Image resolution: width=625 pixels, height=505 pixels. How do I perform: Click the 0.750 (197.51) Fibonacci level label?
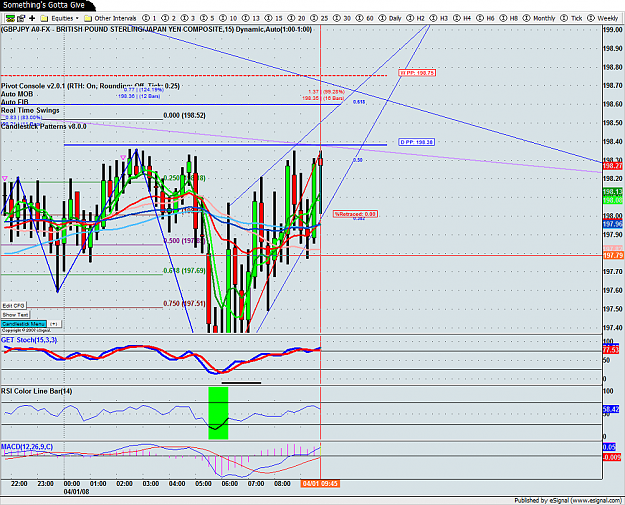(184, 304)
